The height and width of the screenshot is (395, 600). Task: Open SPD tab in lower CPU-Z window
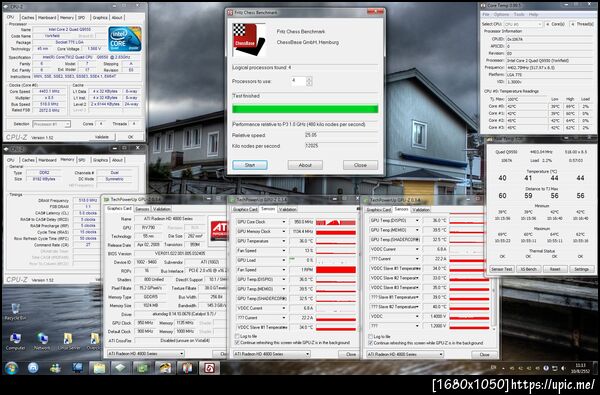pyautogui.click(x=82, y=160)
